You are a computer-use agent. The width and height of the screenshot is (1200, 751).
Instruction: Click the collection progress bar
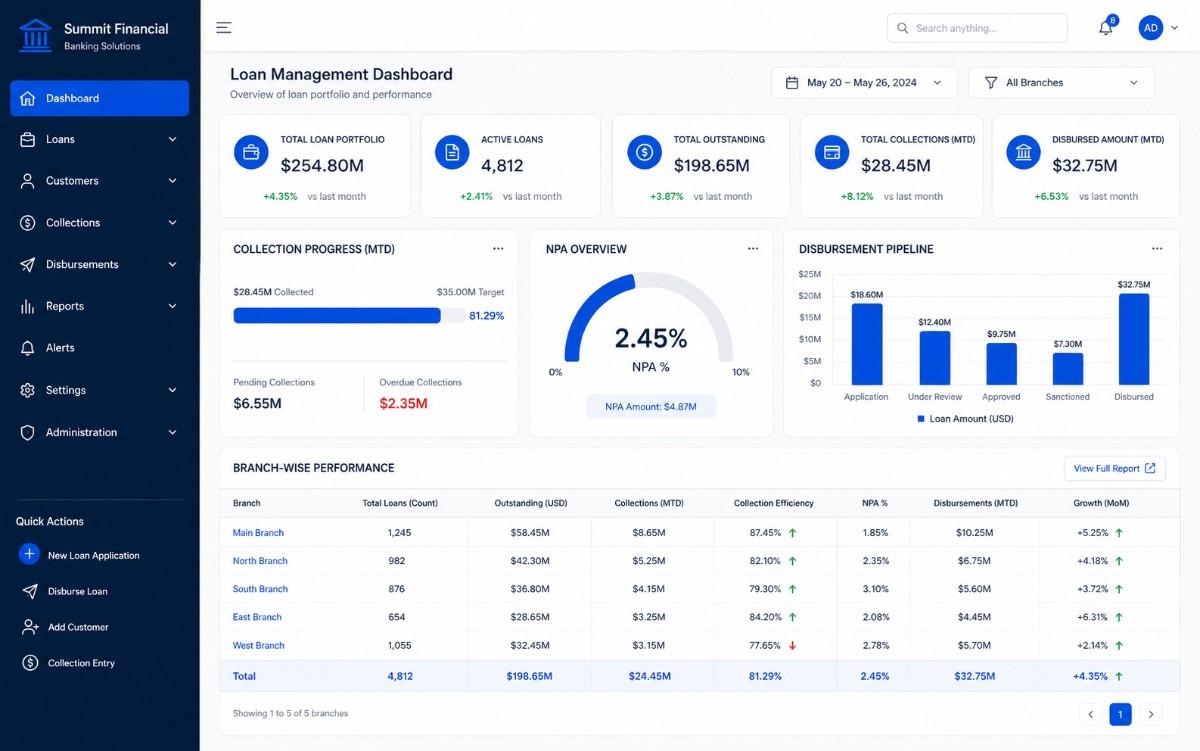348,316
